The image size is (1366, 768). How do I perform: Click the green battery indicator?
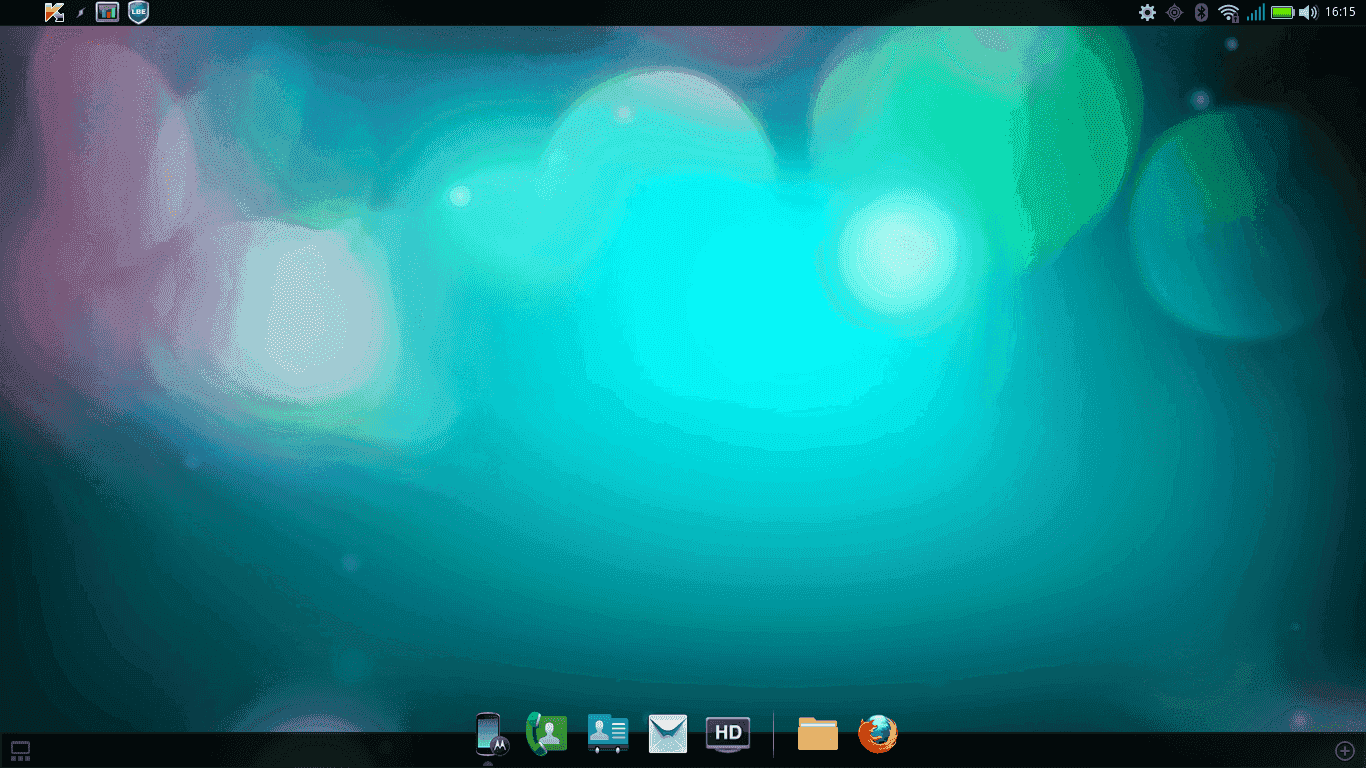[x=1283, y=12]
